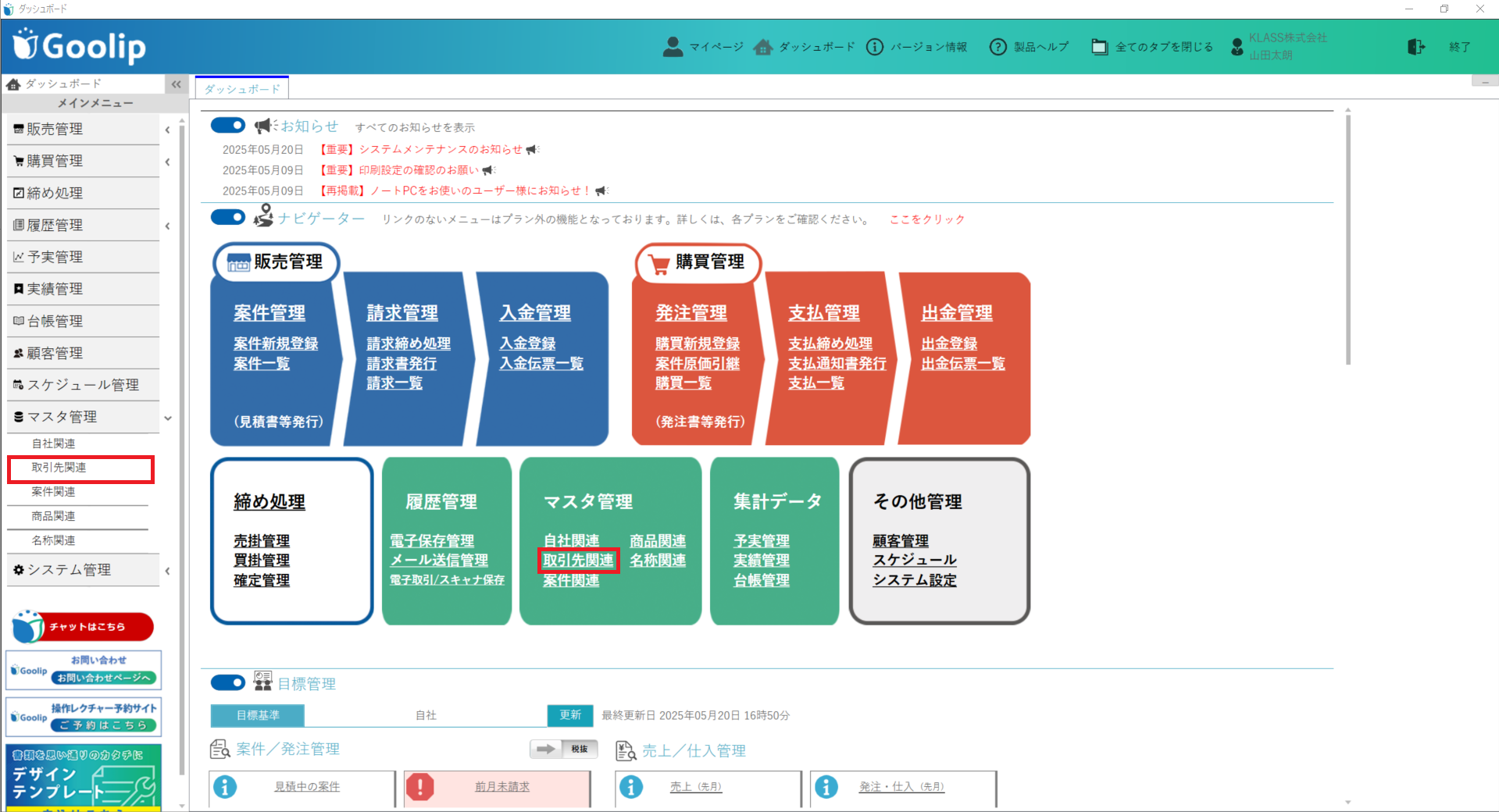Open the 自社 目標基準 selector
The width and height of the screenshot is (1499, 812).
426,715
